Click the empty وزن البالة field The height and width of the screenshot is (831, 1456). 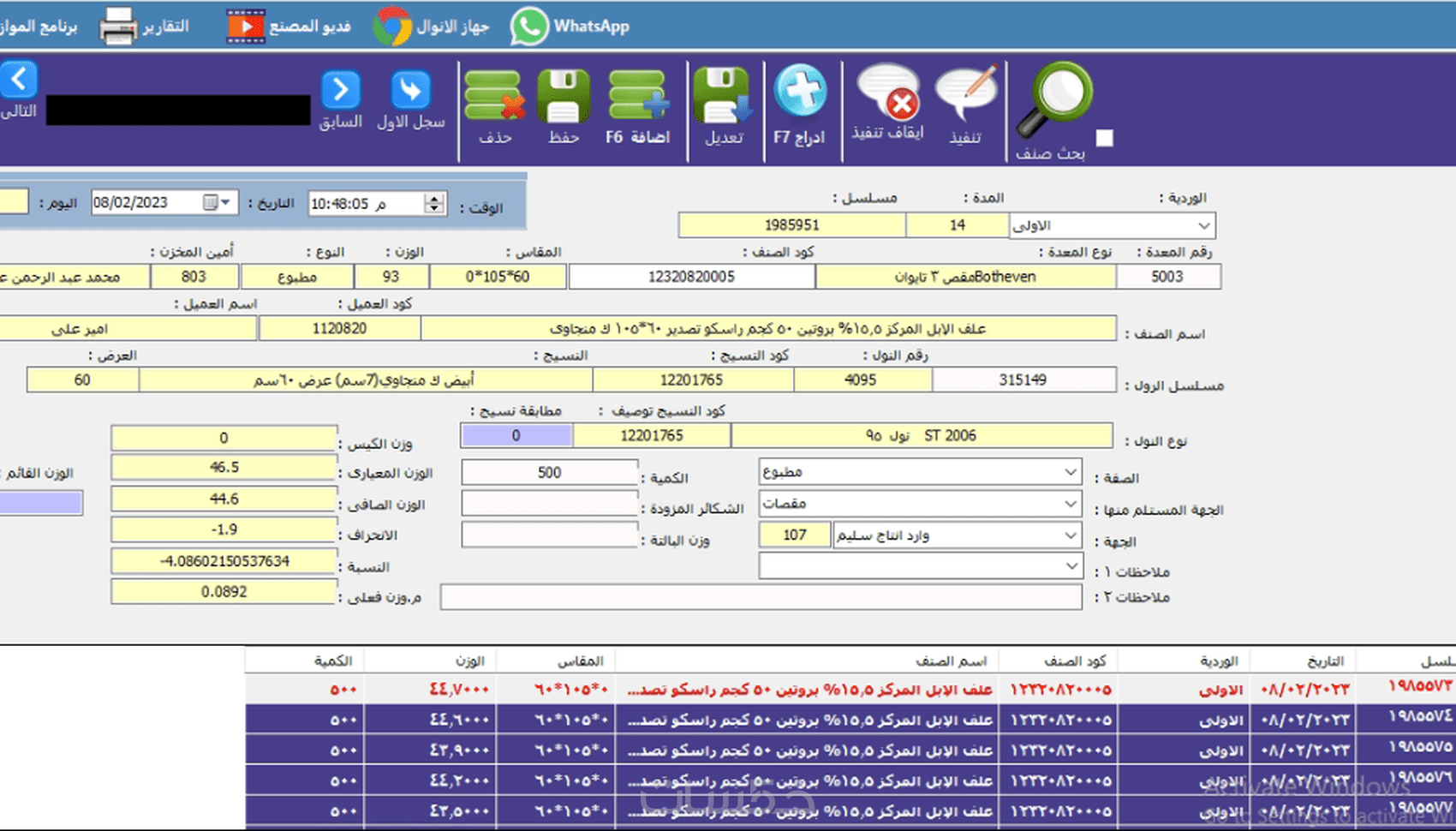tap(550, 535)
